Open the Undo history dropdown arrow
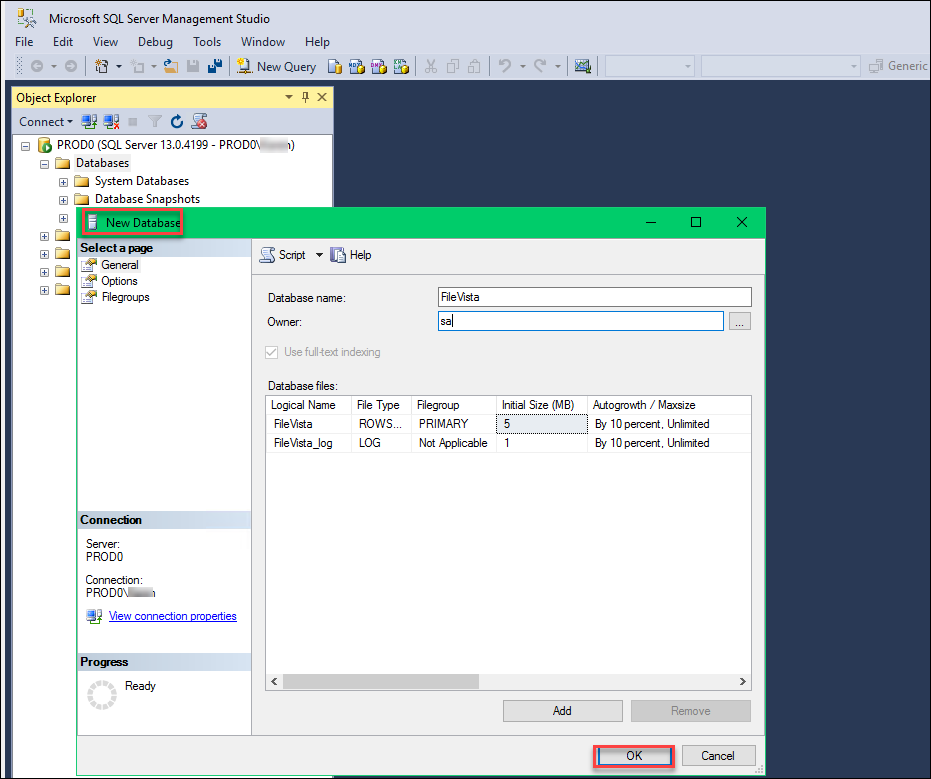The image size is (931, 779). click(522, 66)
